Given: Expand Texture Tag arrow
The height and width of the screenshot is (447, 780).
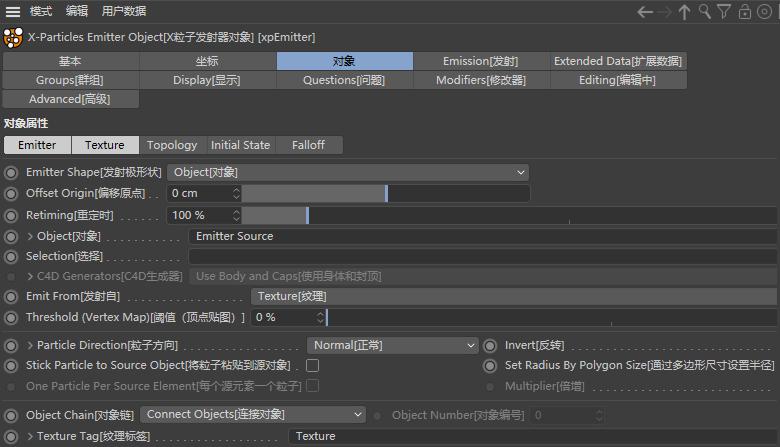Looking at the screenshot, I should 30,437.
